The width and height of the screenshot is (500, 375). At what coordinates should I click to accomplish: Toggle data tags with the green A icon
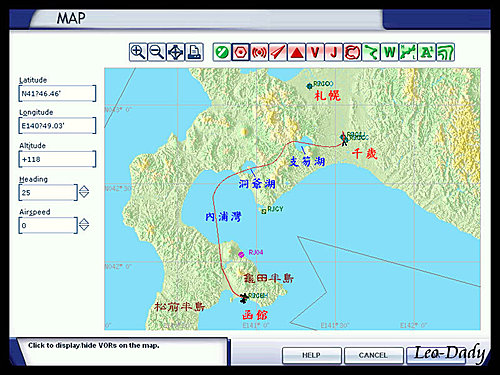pos(426,52)
